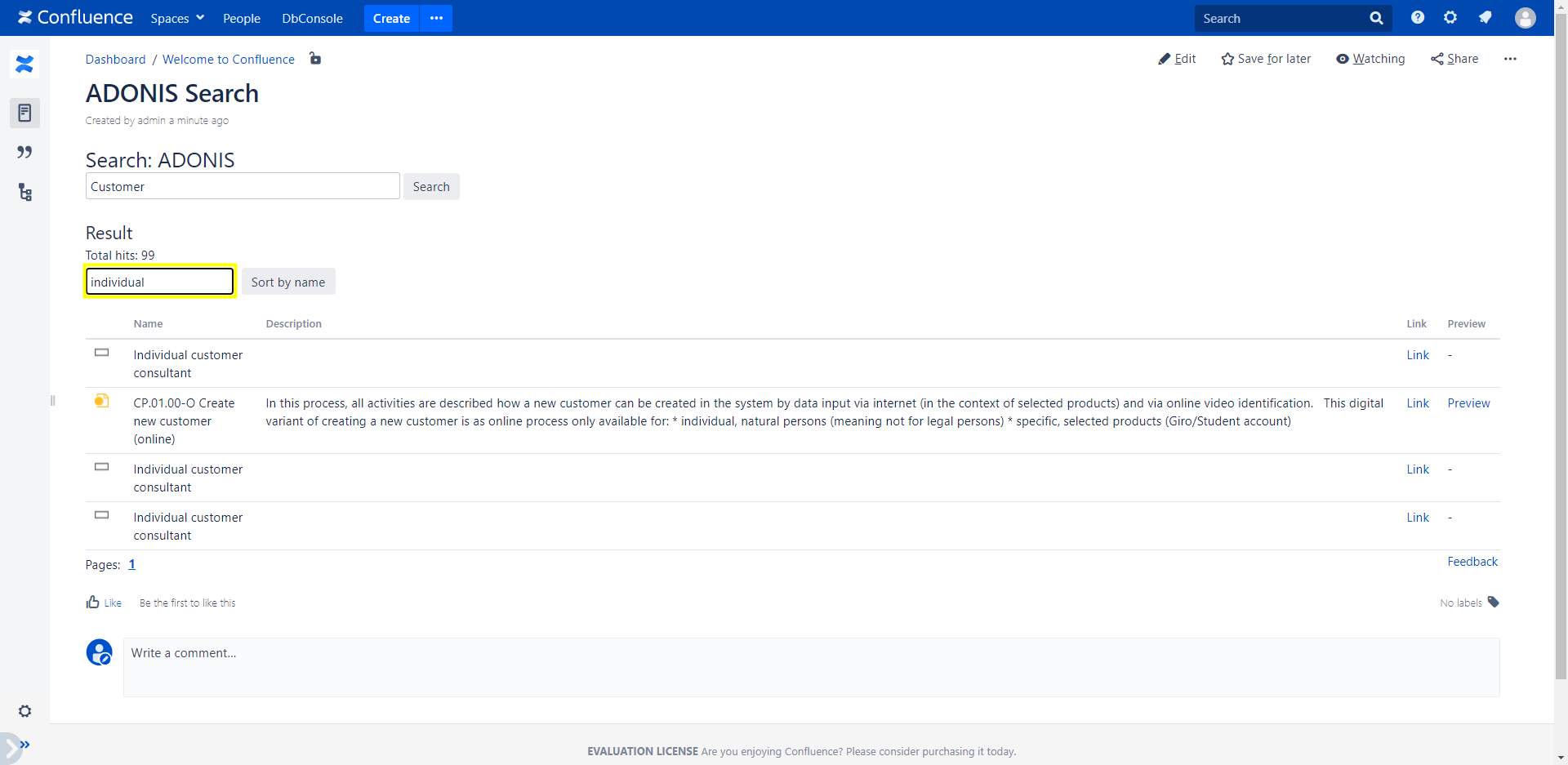Expand the Spaces dropdown menu
This screenshot has width=1568, height=765.
coord(177,18)
